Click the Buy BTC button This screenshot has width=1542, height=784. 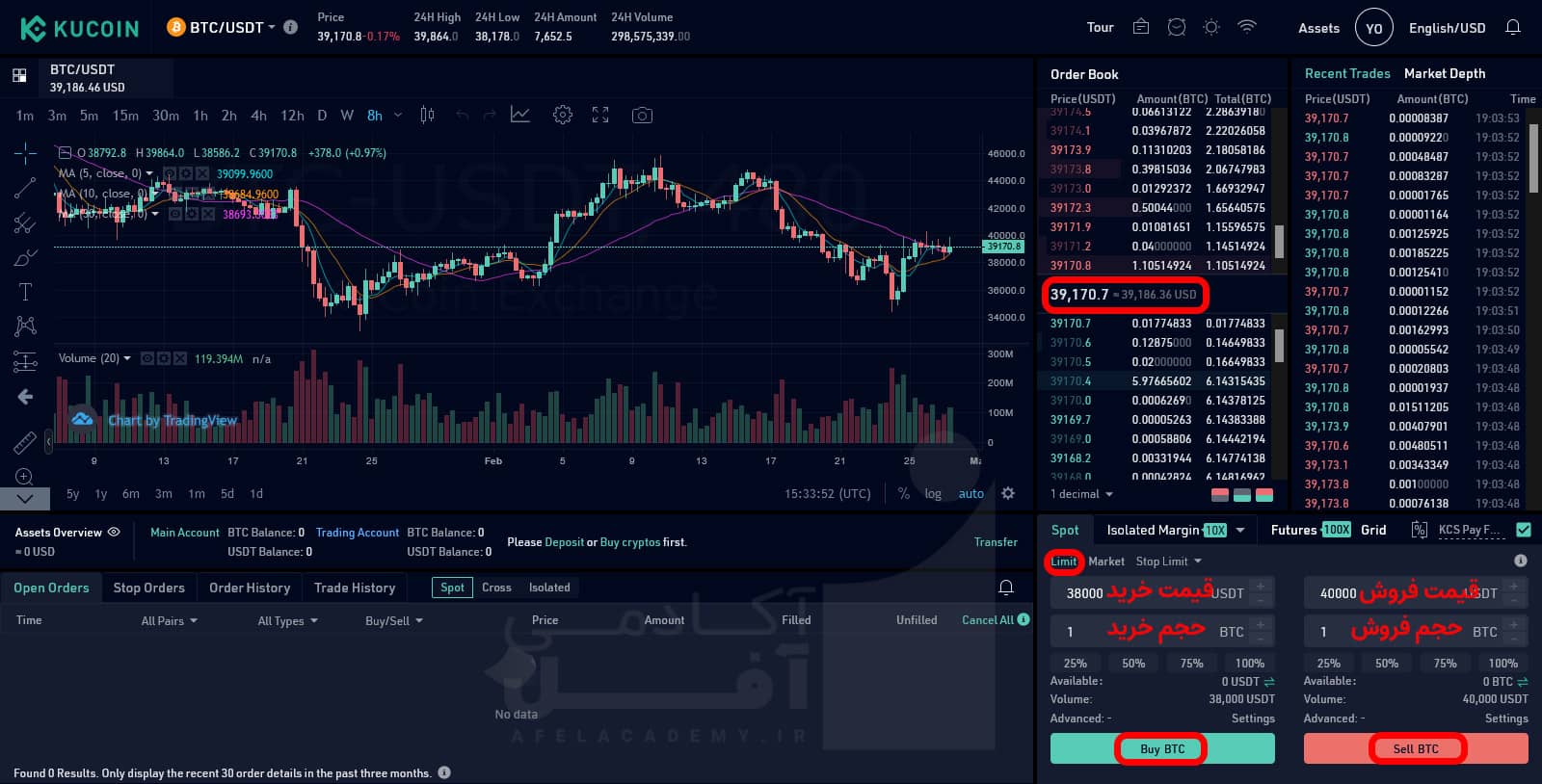click(1162, 748)
